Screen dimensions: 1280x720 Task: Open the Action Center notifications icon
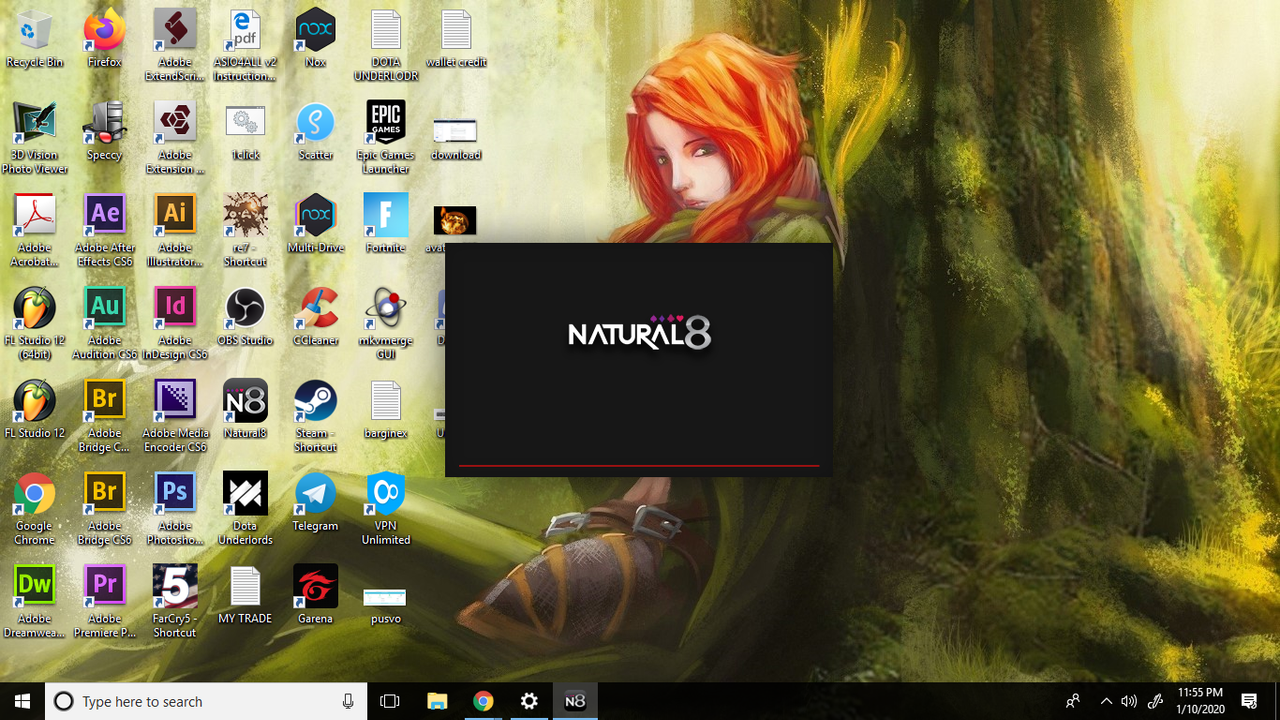click(x=1249, y=701)
